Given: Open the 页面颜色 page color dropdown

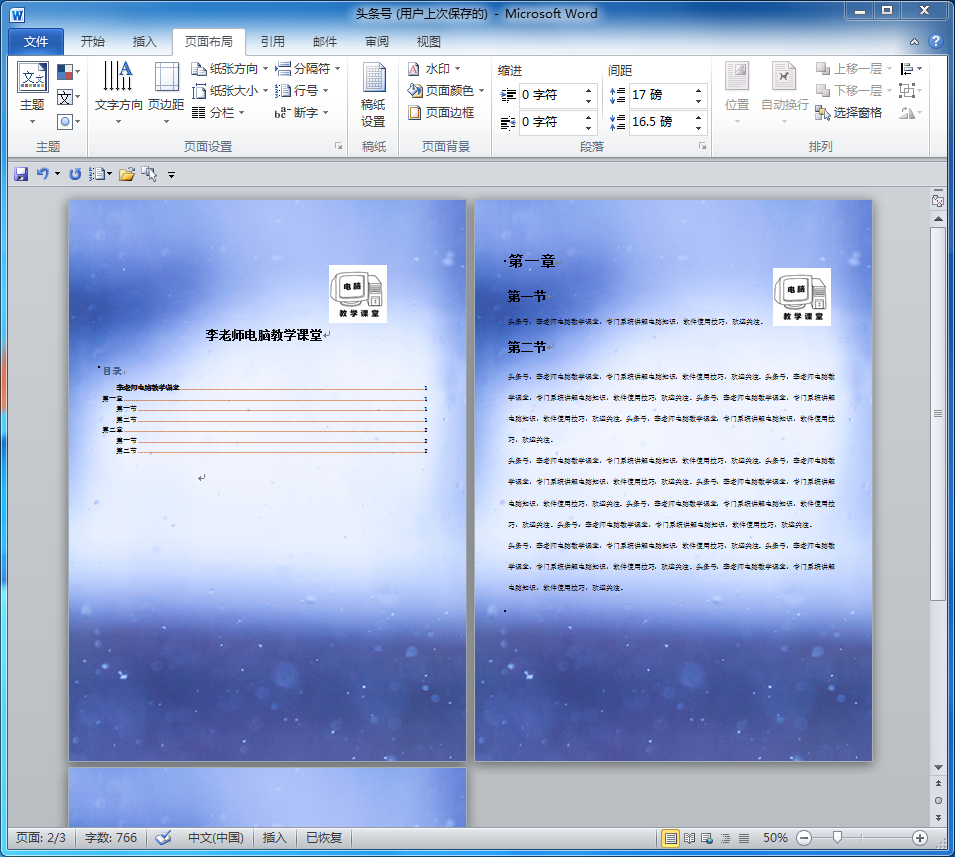Looking at the screenshot, I should 446,91.
